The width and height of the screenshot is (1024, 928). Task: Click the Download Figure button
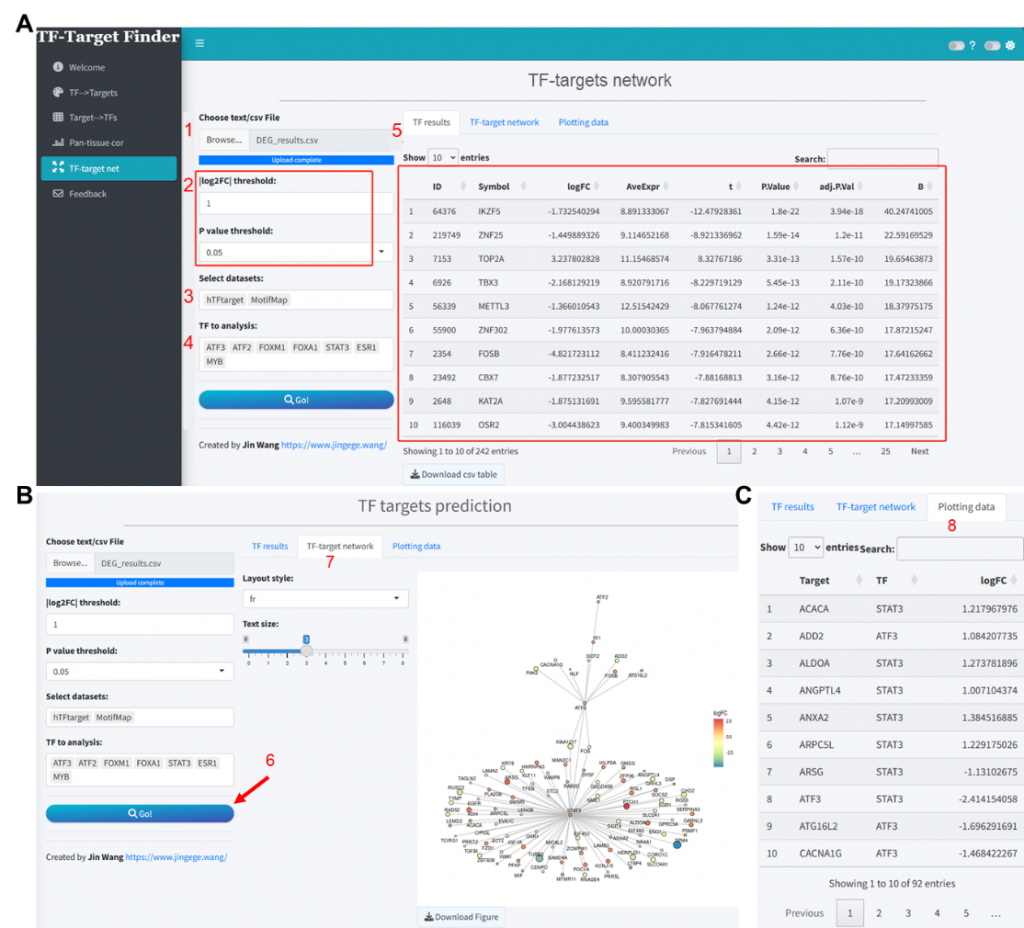point(461,916)
